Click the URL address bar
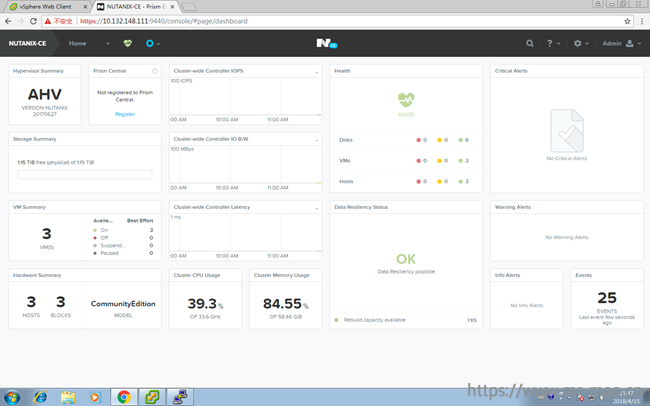 [338, 21]
